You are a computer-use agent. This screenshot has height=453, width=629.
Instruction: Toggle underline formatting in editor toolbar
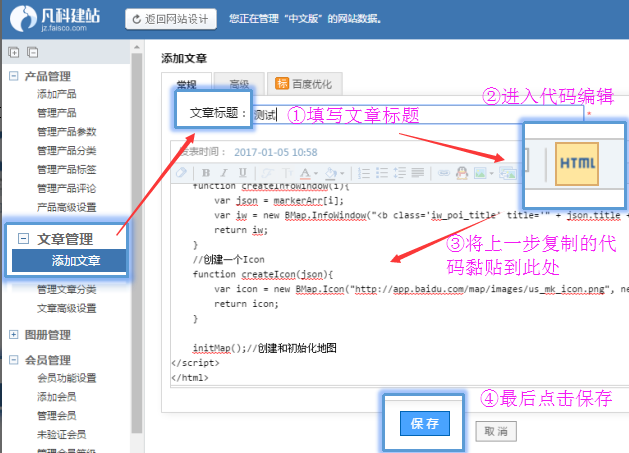(x=243, y=173)
